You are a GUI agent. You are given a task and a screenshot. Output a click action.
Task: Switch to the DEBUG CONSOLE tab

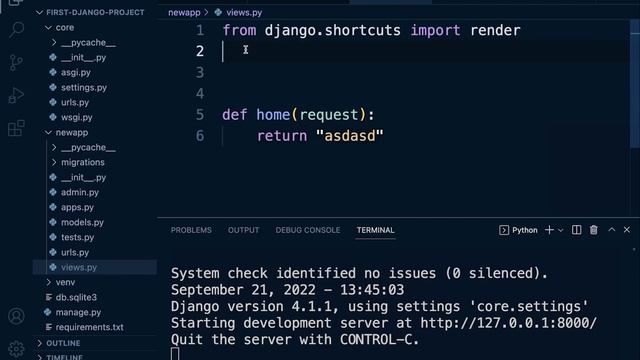click(x=308, y=230)
